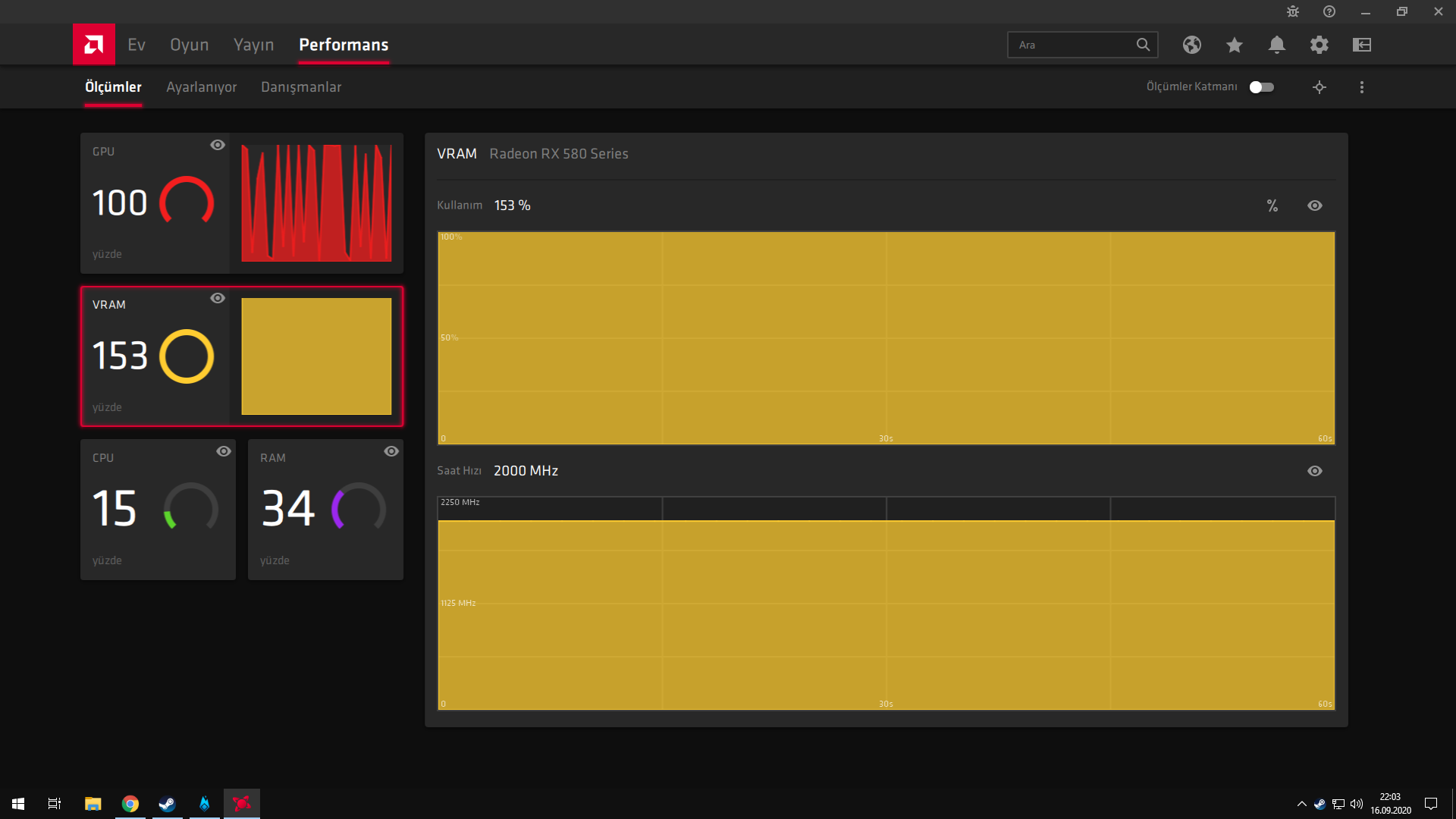Click the CPU green gauge

click(191, 507)
